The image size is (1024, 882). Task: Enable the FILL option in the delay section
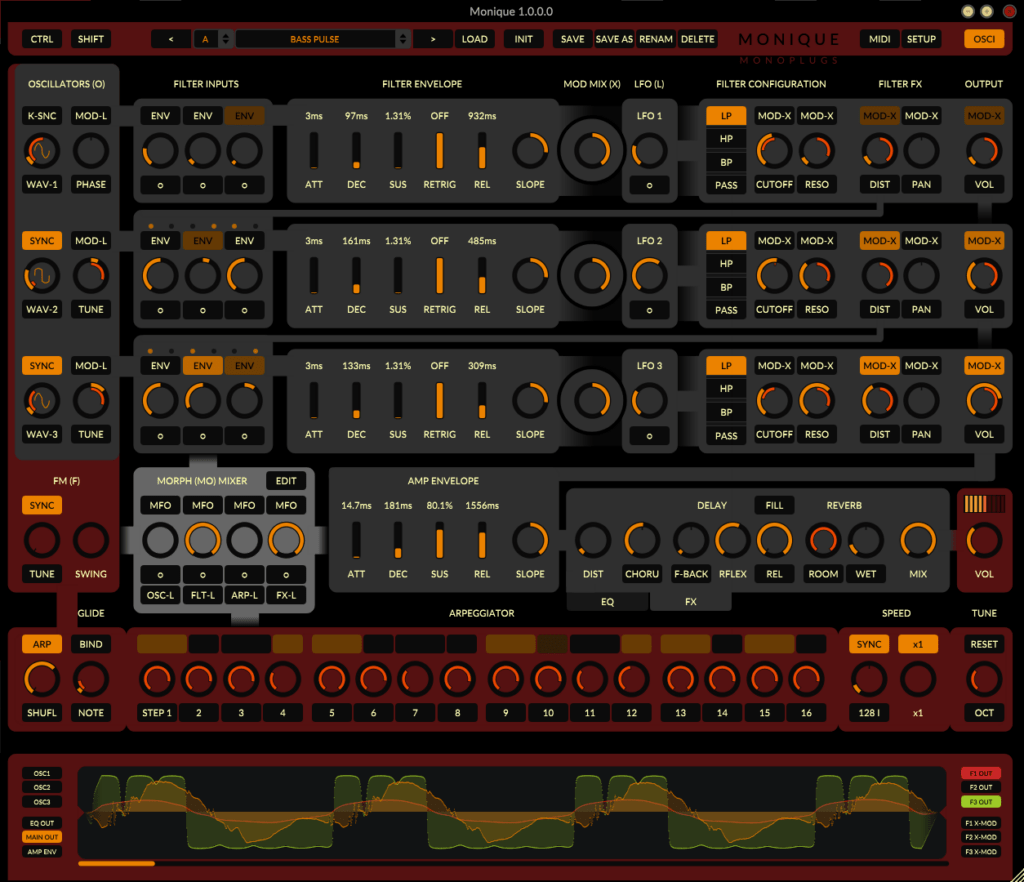coord(773,505)
